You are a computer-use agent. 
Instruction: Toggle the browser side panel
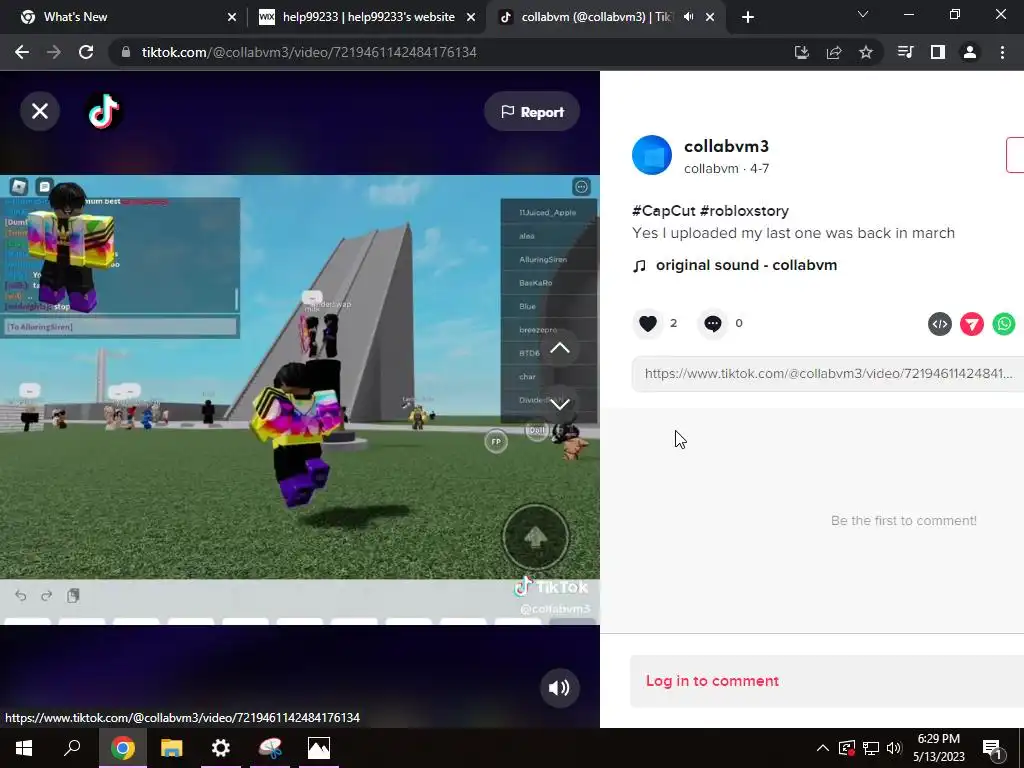(938, 52)
